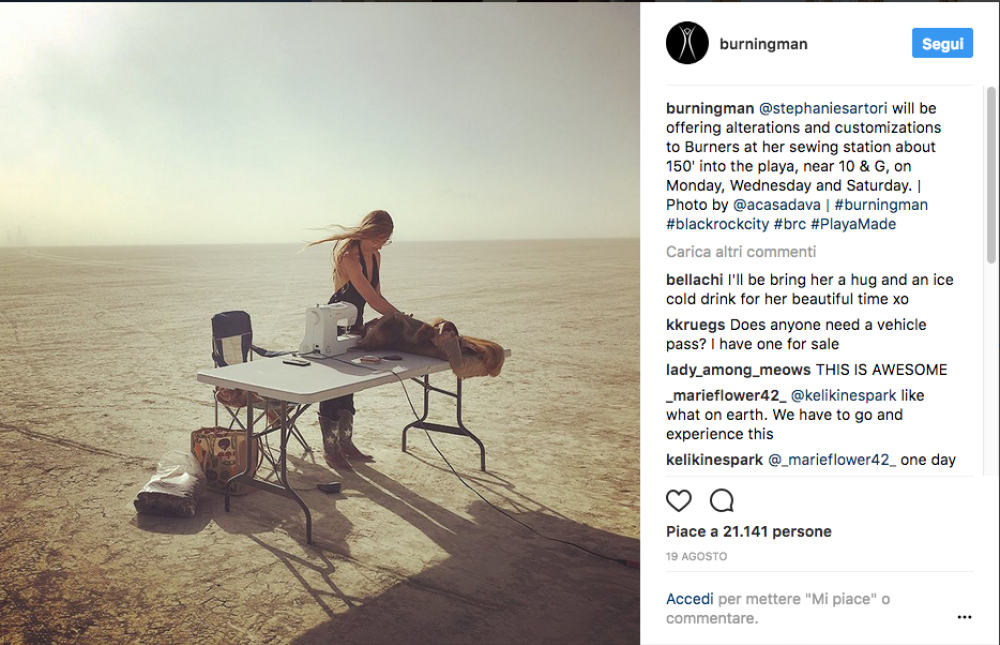Viewport: 1000px width, 645px height.
Task: Click the burningman profile avatar
Action: (687, 44)
